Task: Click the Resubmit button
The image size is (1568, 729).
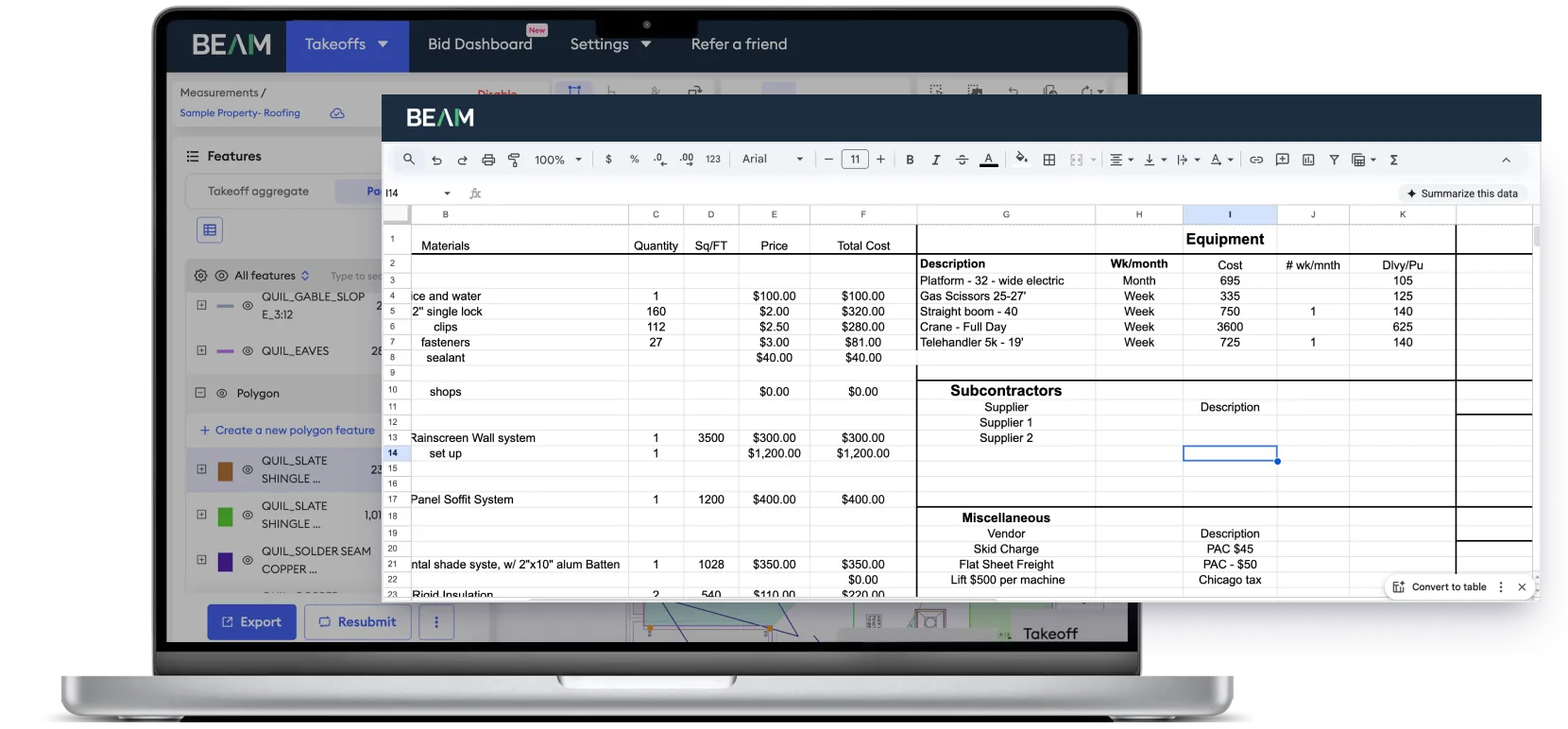Action: [357, 622]
